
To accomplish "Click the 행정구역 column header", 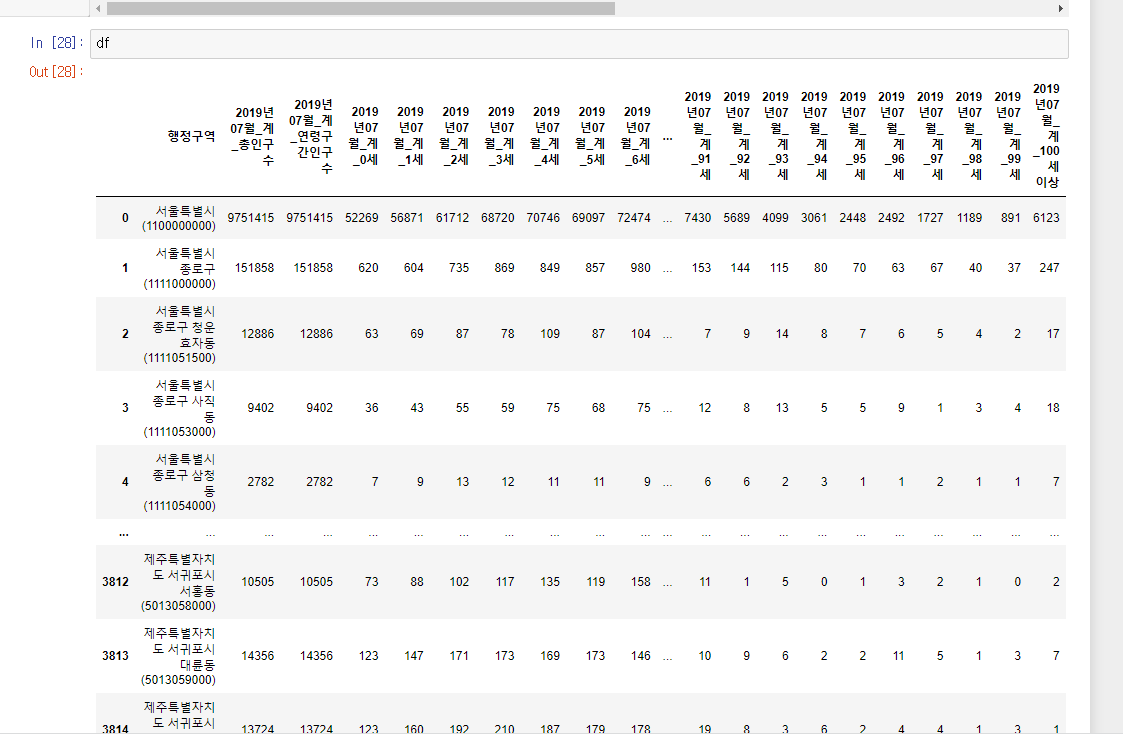I will 191,136.
